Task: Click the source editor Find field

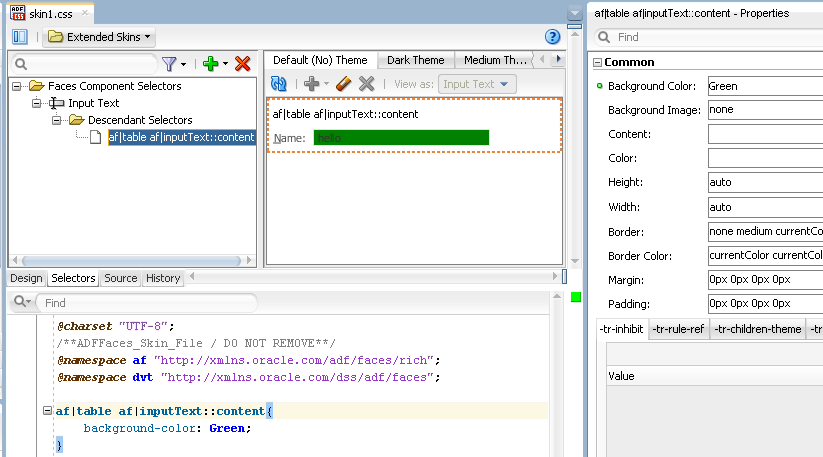Action: 147,303
